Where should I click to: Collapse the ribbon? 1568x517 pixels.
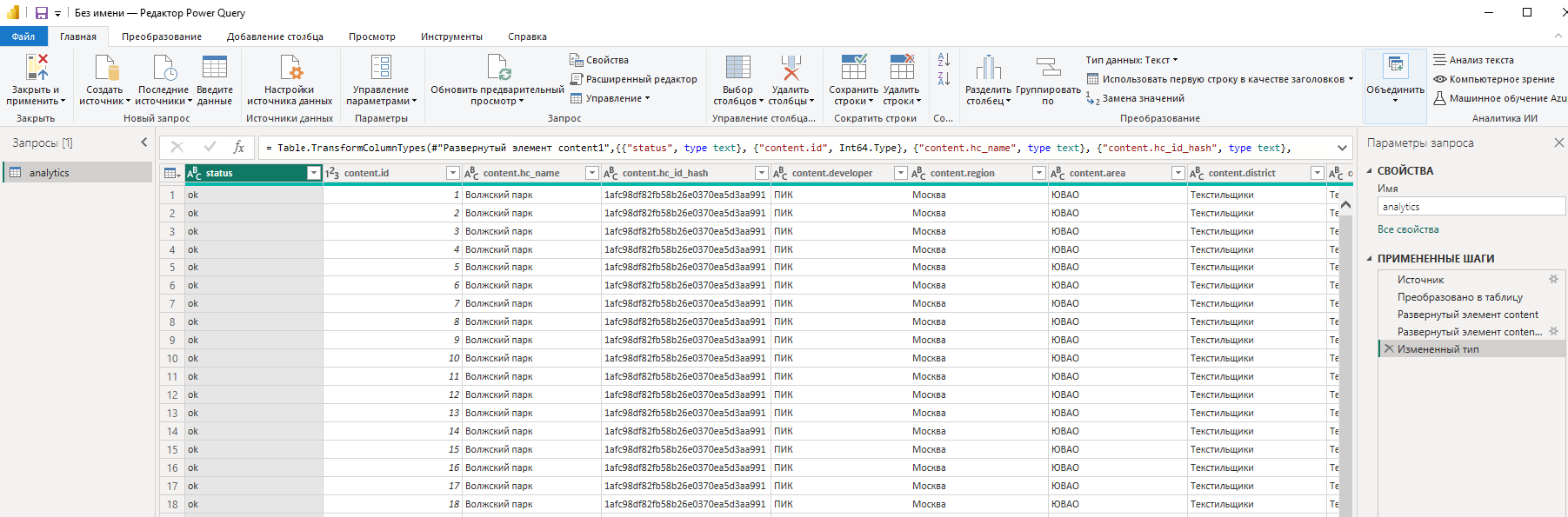[1558, 36]
